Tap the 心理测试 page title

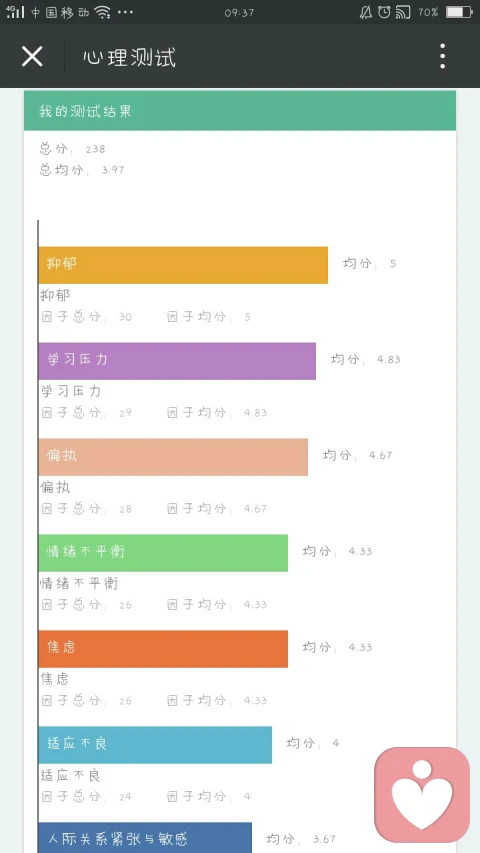[x=130, y=57]
